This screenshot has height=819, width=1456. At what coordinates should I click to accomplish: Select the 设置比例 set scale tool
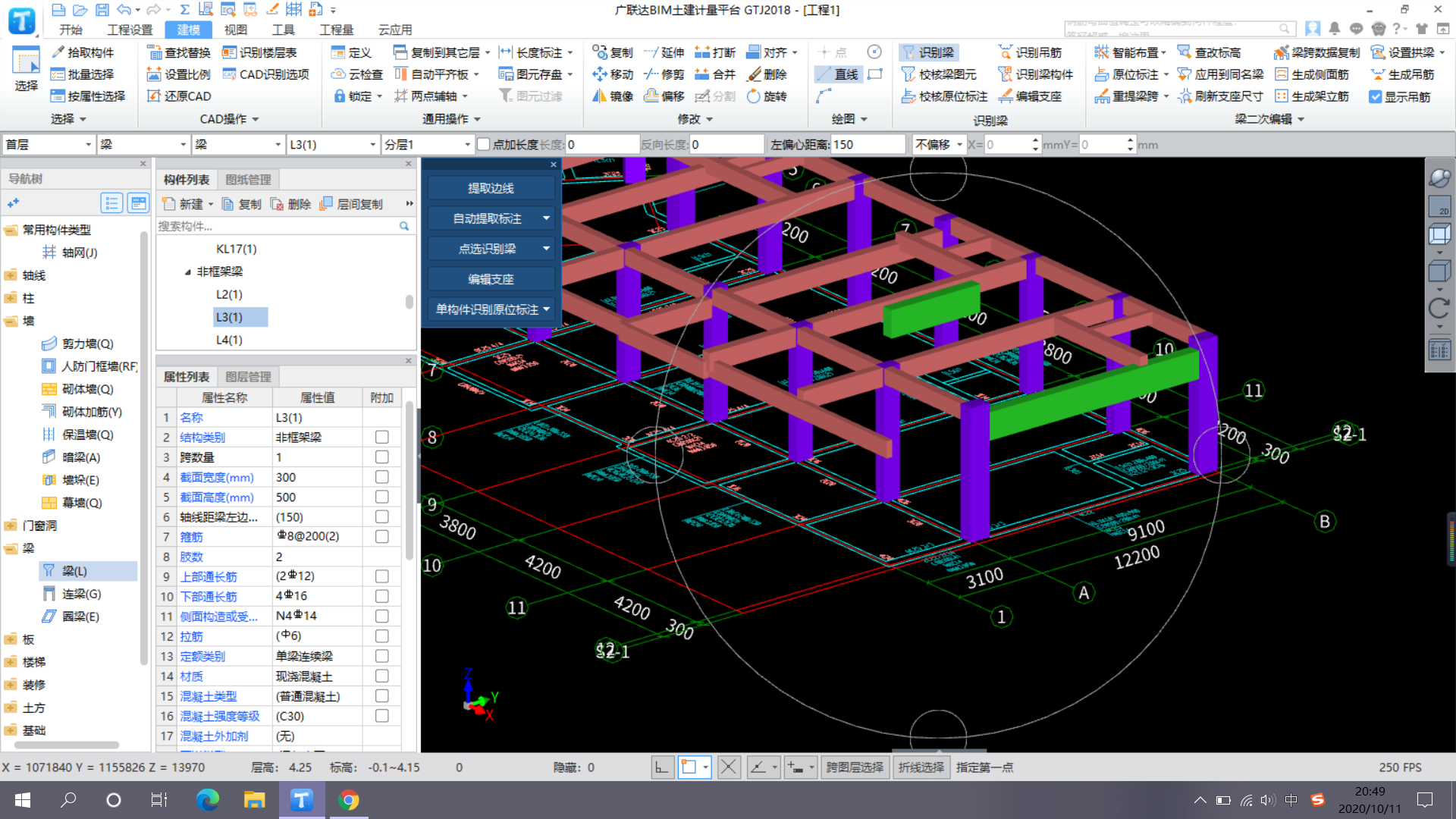[179, 74]
